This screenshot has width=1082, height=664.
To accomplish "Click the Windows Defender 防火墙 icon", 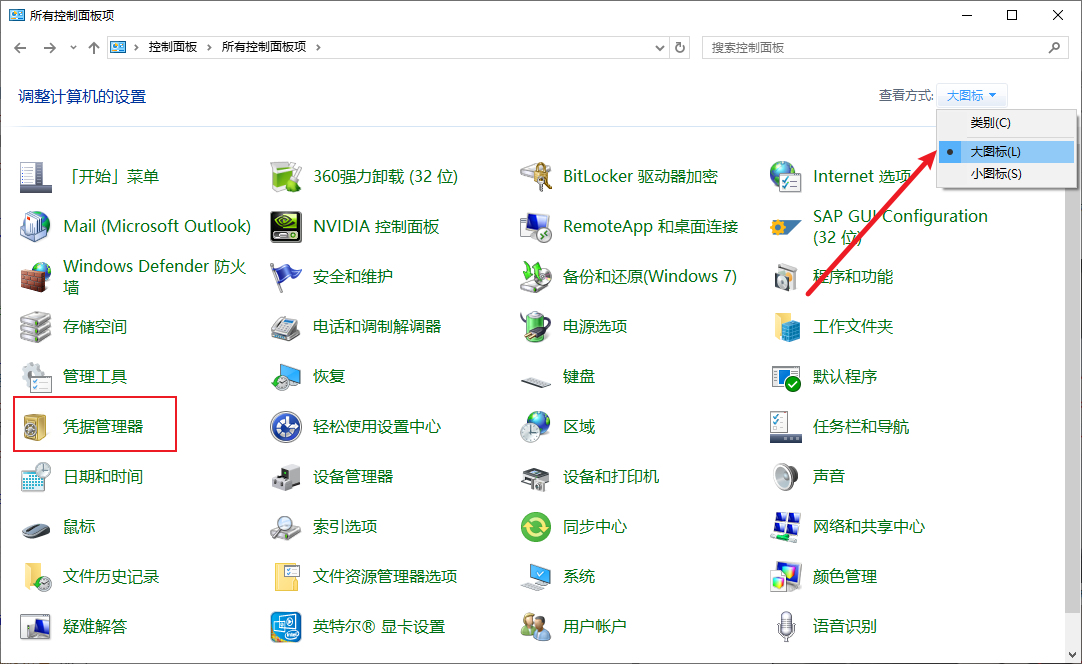I will coord(36,277).
